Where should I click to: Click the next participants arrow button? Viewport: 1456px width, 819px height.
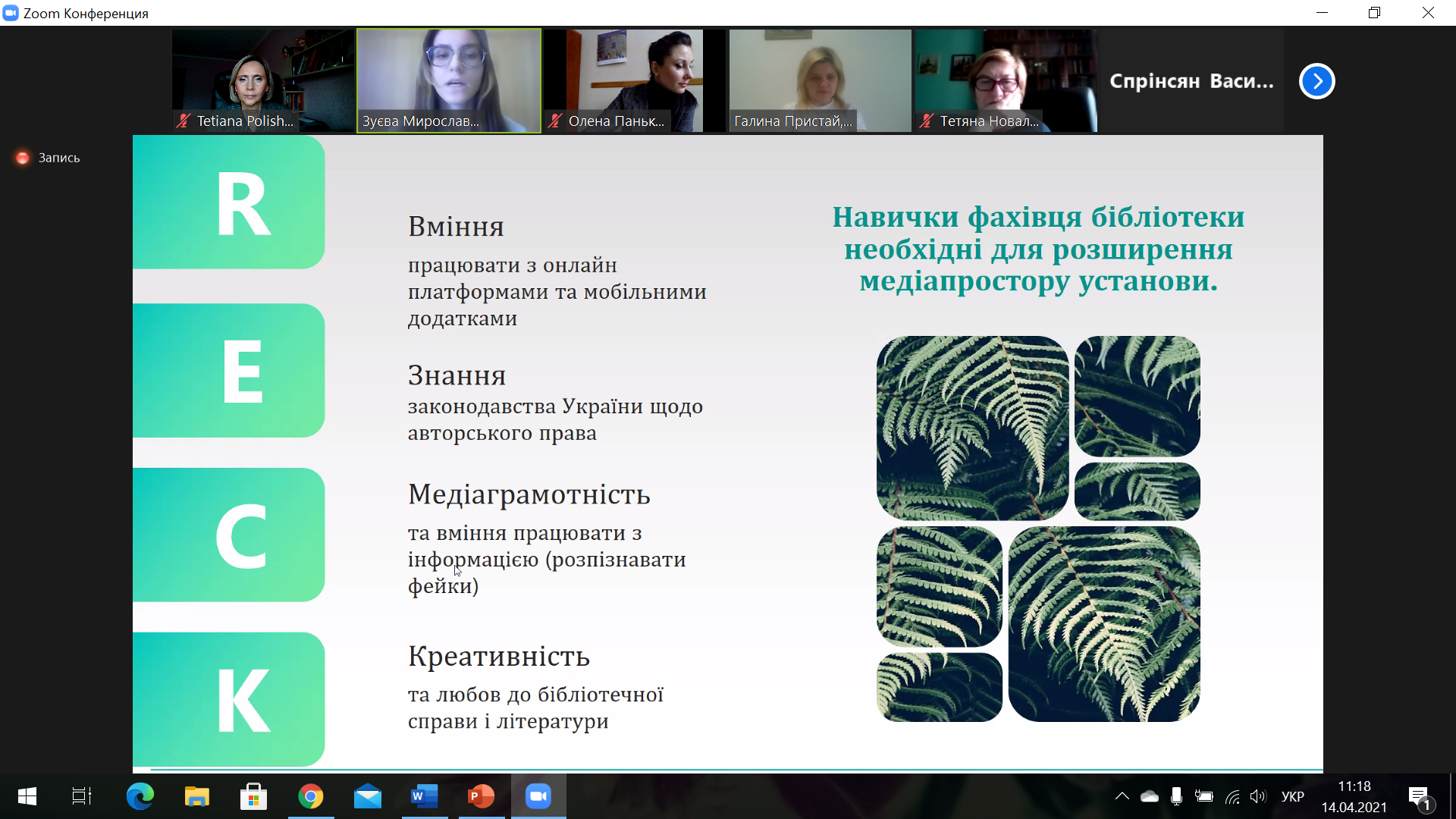pyautogui.click(x=1317, y=81)
